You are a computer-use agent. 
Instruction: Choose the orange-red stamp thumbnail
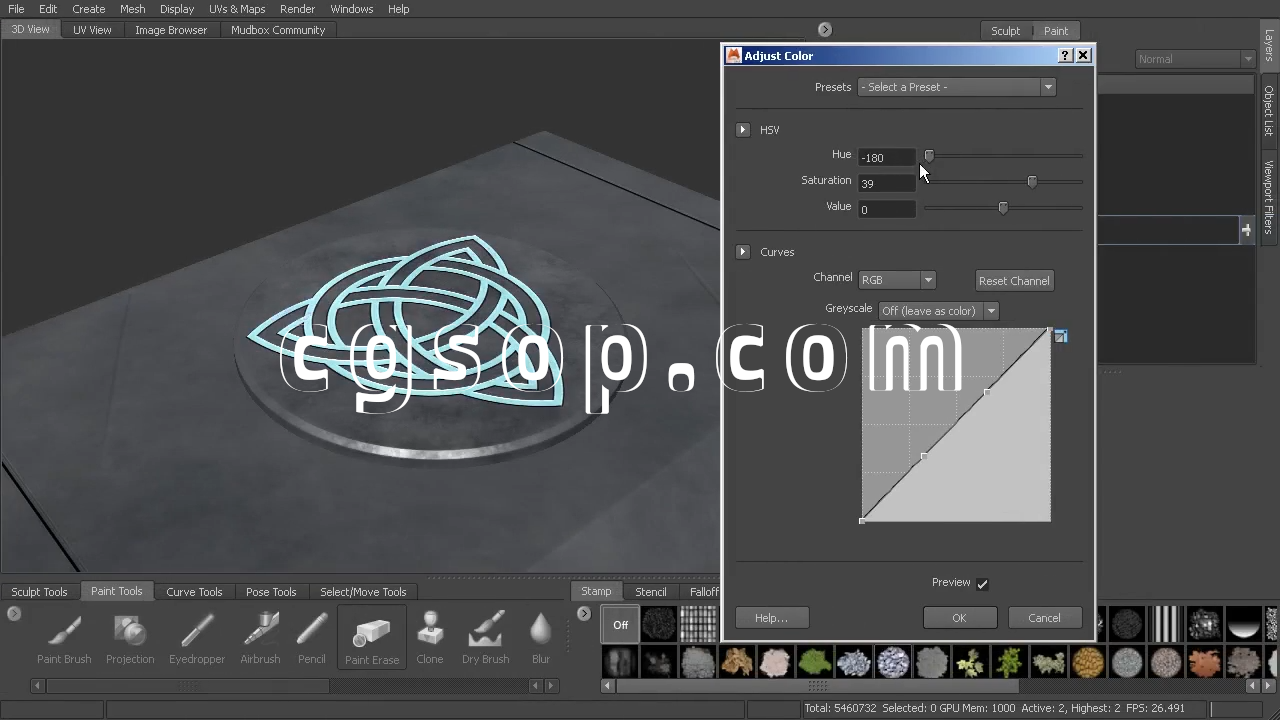tap(1205, 662)
